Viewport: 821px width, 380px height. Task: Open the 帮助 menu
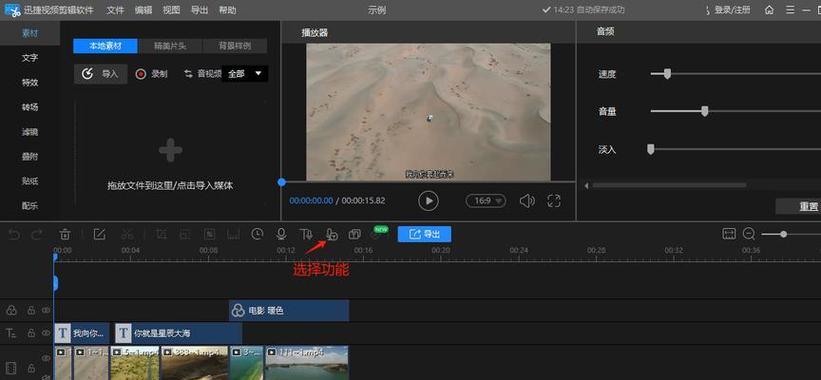click(227, 10)
